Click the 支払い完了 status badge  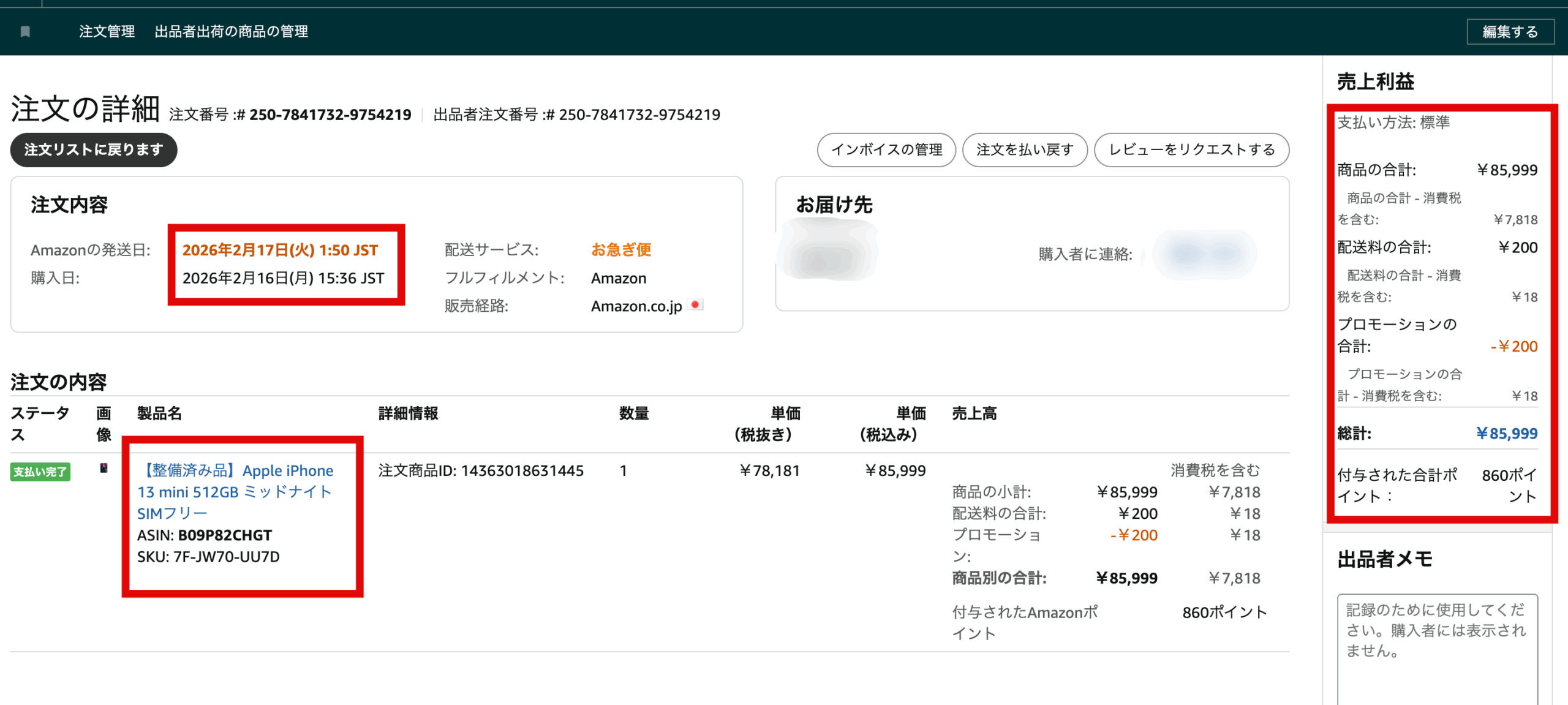[x=40, y=472]
